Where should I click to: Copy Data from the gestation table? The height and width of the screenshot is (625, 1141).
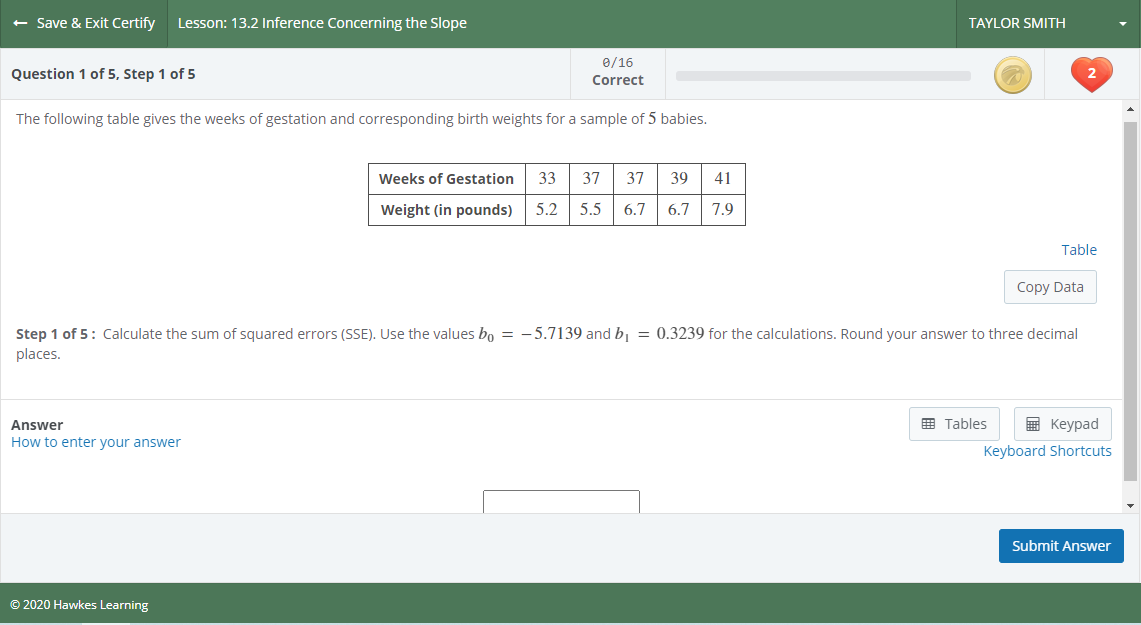(1050, 287)
